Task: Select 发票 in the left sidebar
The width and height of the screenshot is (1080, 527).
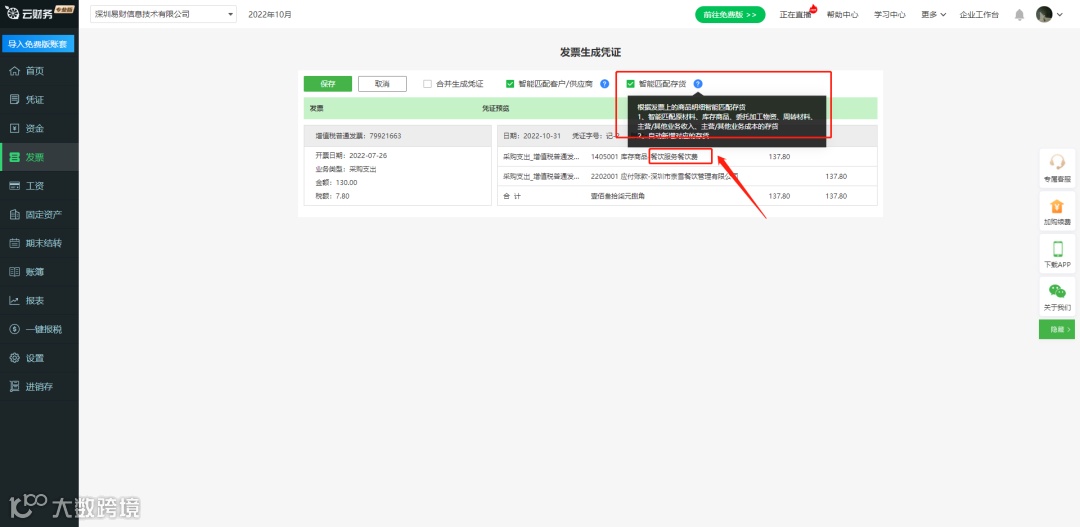Action: point(39,157)
